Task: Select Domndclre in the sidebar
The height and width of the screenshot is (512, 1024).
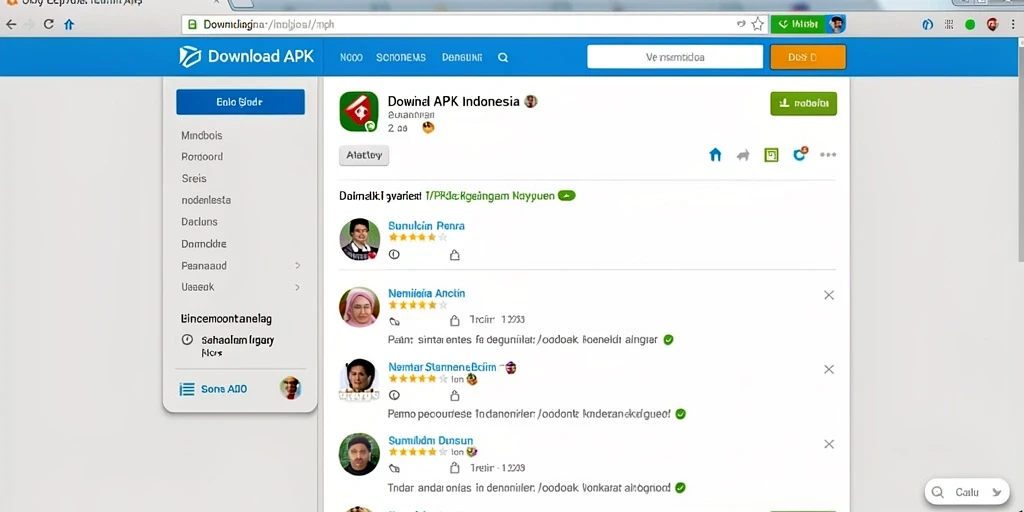Action: pyautogui.click(x=204, y=244)
